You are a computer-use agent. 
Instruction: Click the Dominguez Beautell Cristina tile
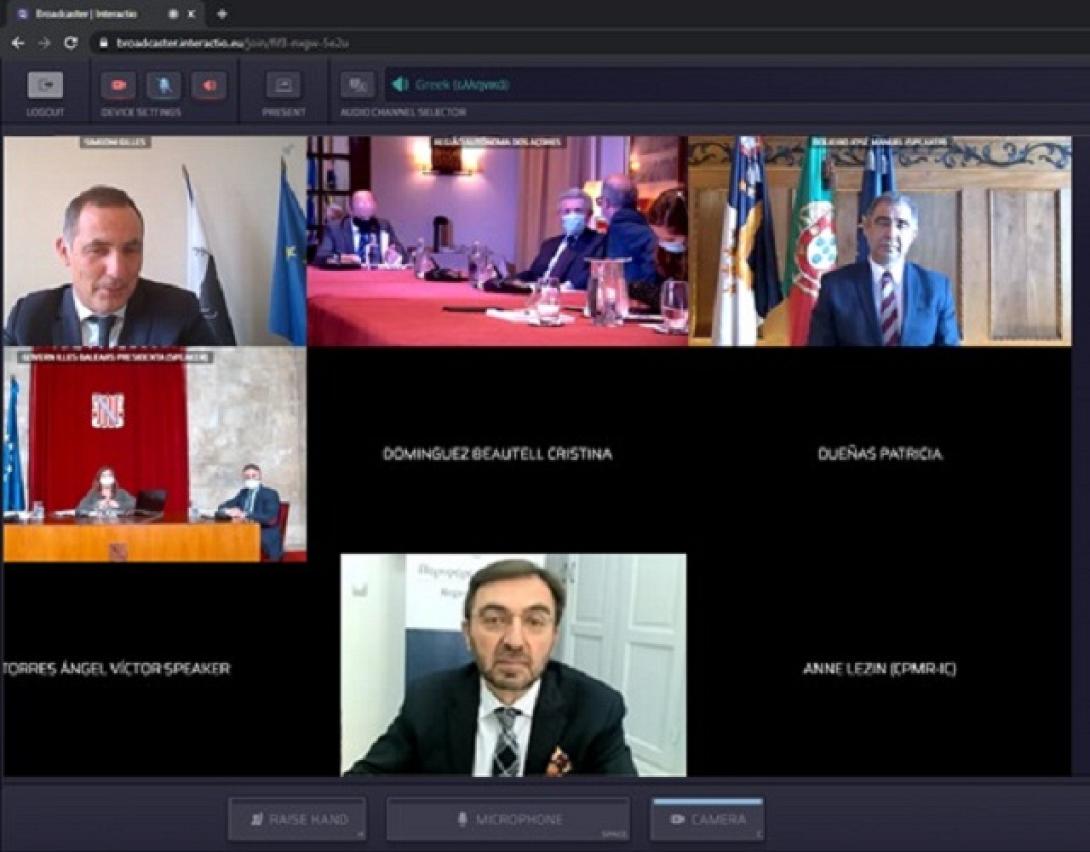pyautogui.click(x=497, y=453)
